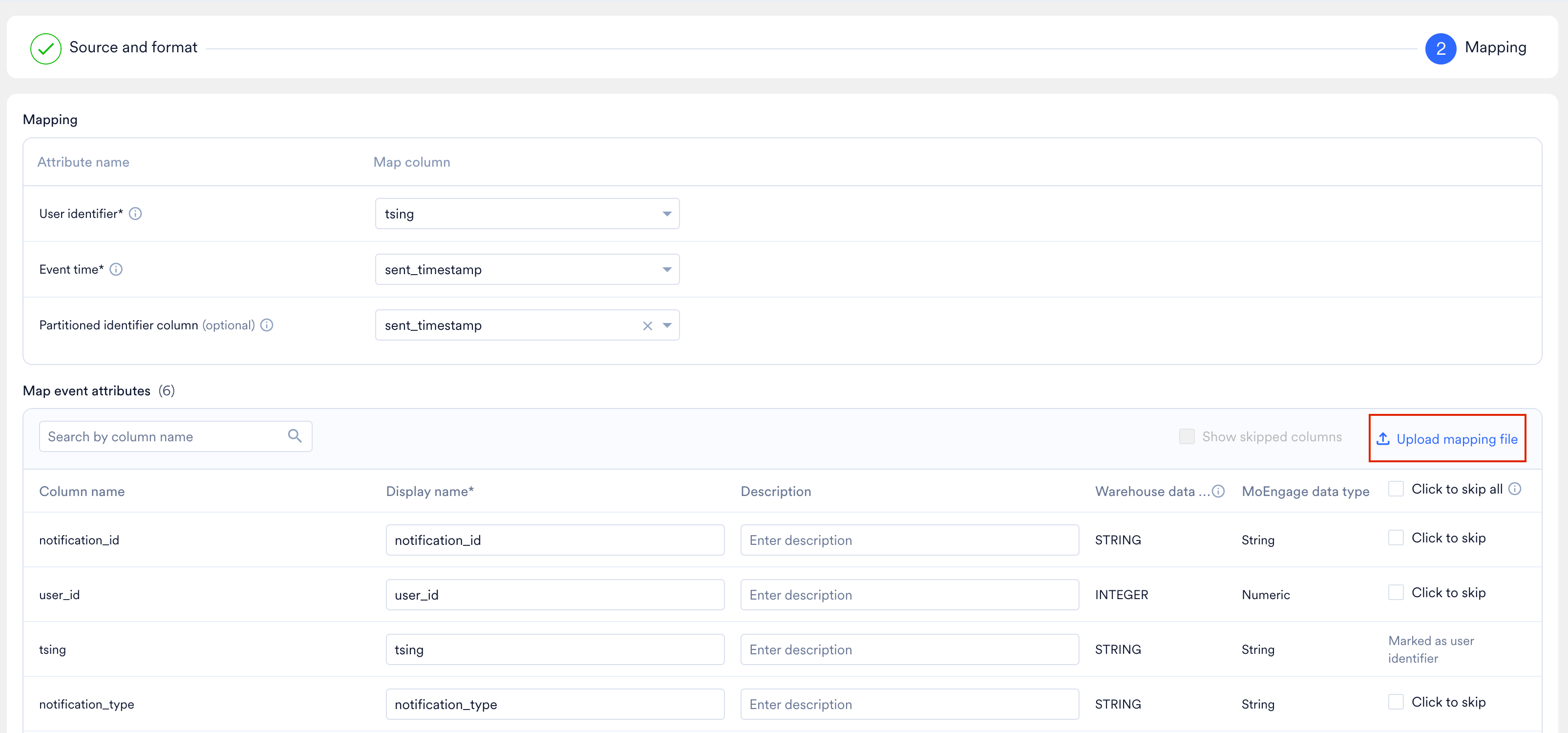Click the upload icon for mapping file

point(1383,438)
